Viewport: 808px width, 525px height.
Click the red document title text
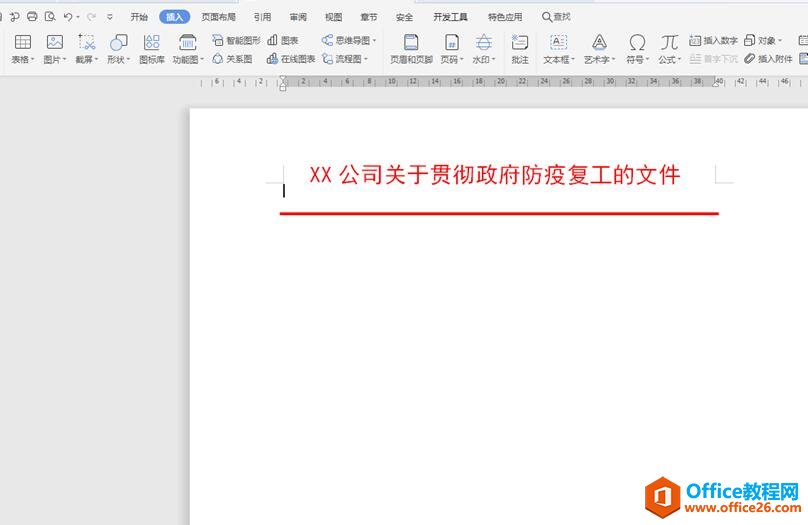tap(495, 176)
